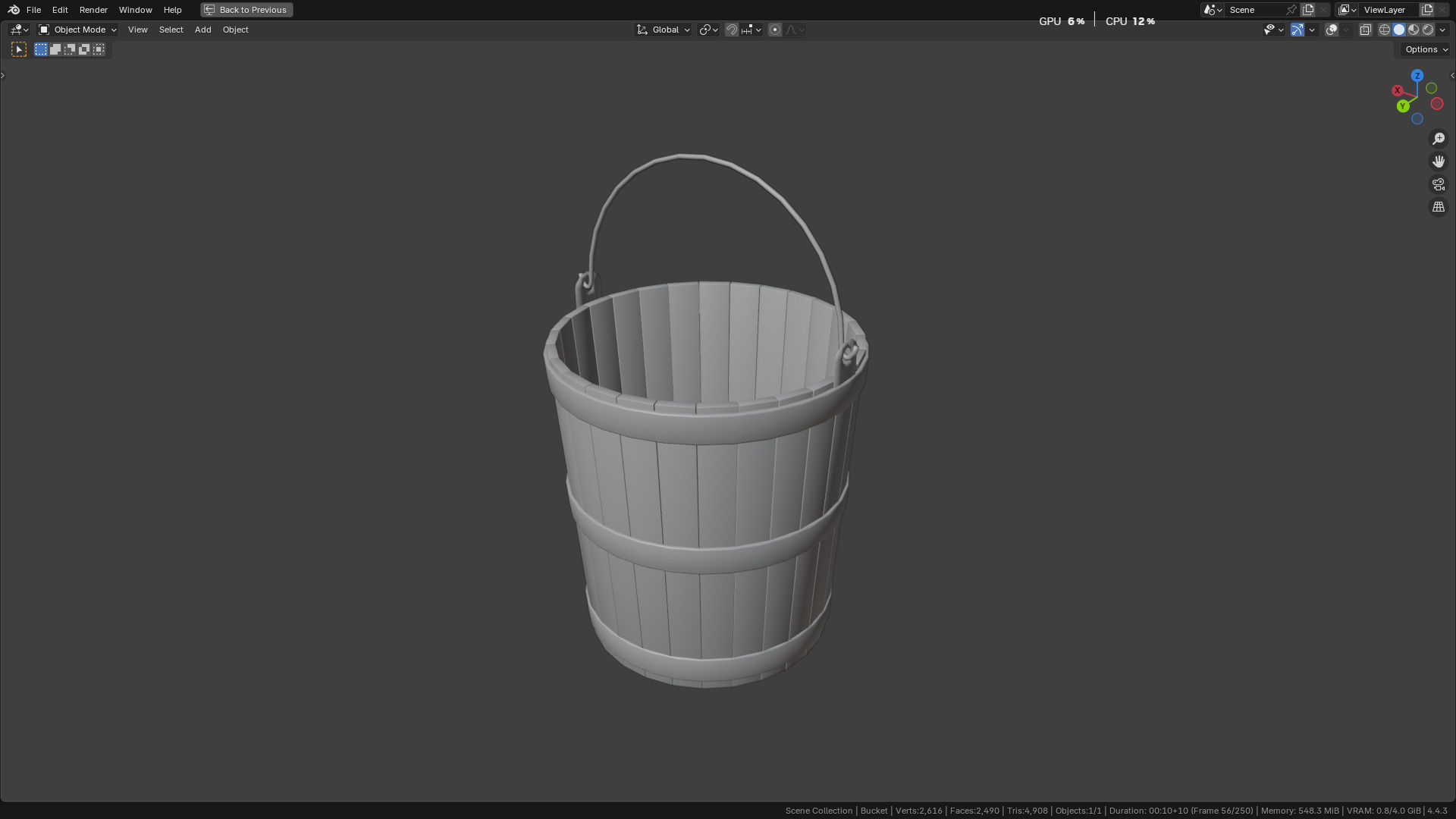The height and width of the screenshot is (819, 1456).
Task: Expand the toolbar with the left edge arrow
Action: click(3, 75)
